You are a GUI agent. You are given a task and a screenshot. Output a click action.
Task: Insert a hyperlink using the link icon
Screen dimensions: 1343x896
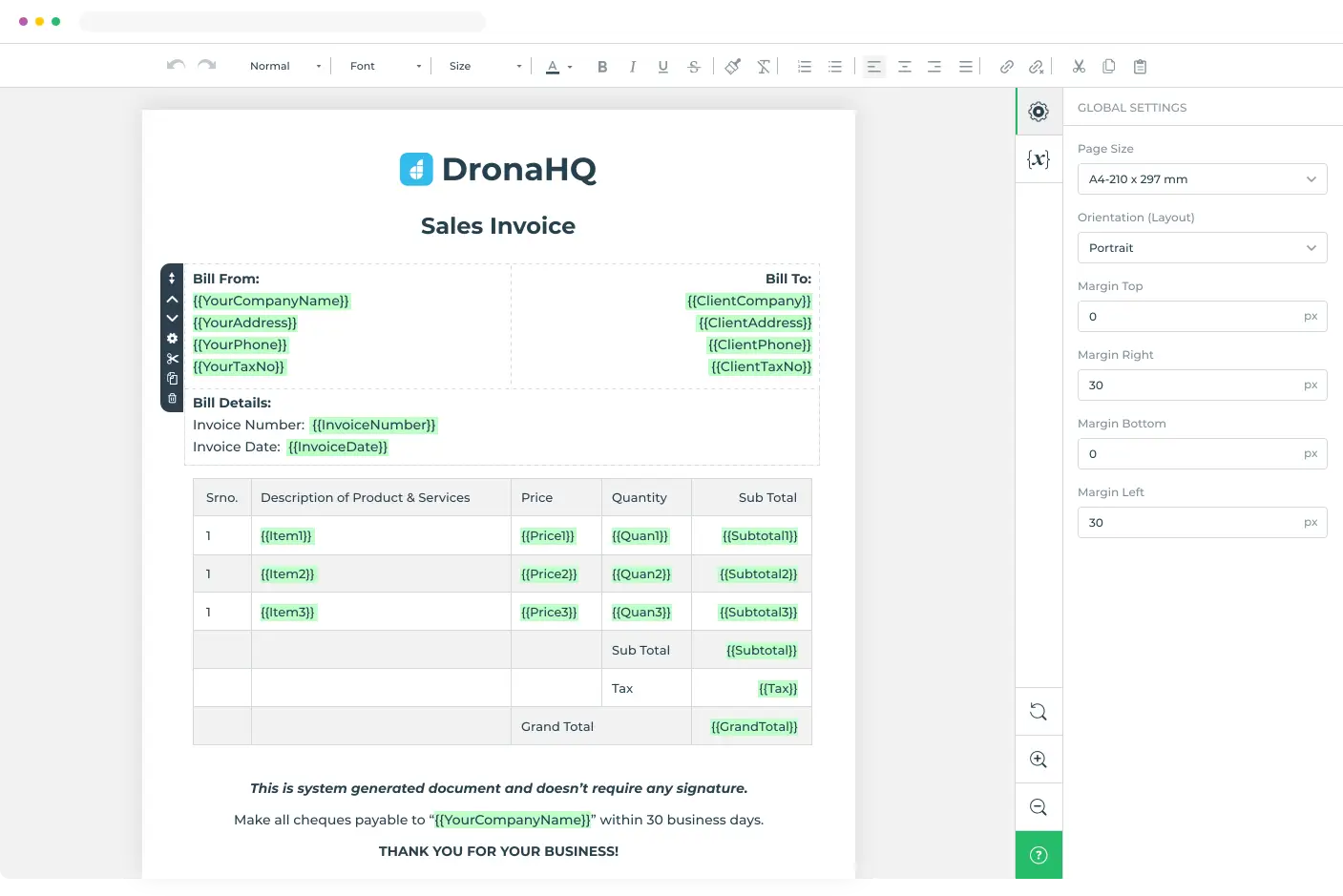coord(1006,66)
